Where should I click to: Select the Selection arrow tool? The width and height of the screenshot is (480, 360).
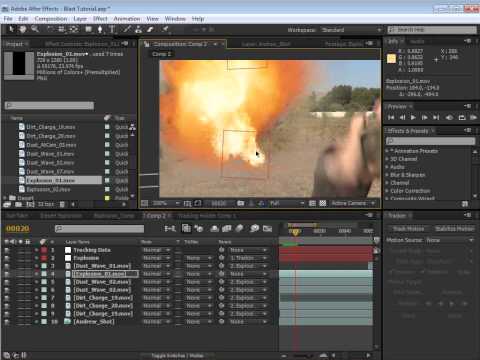[x=11, y=29]
